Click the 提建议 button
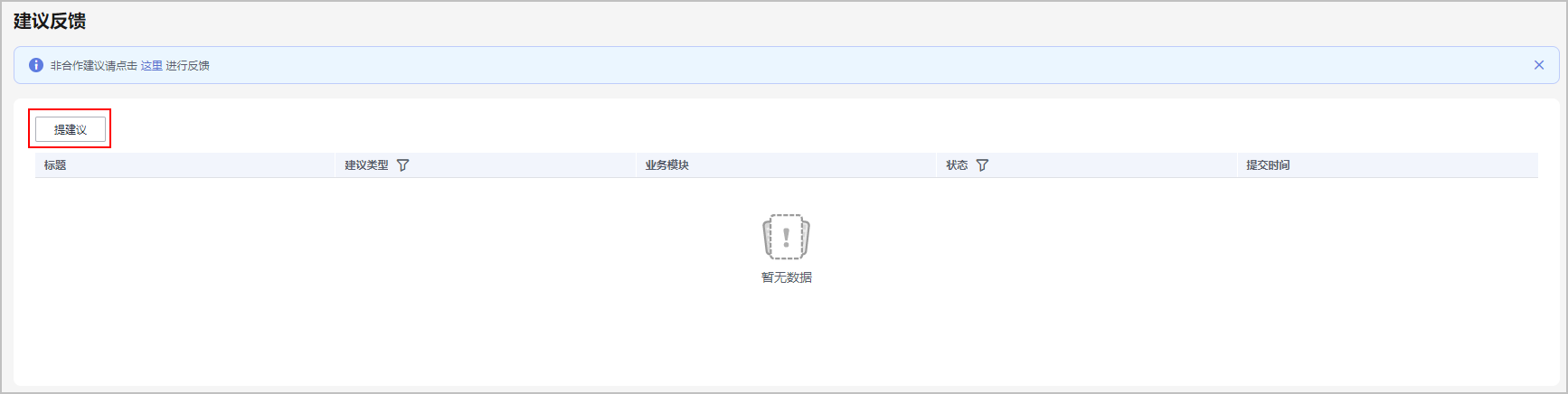Screen dimensions: 1568x394 (71, 129)
